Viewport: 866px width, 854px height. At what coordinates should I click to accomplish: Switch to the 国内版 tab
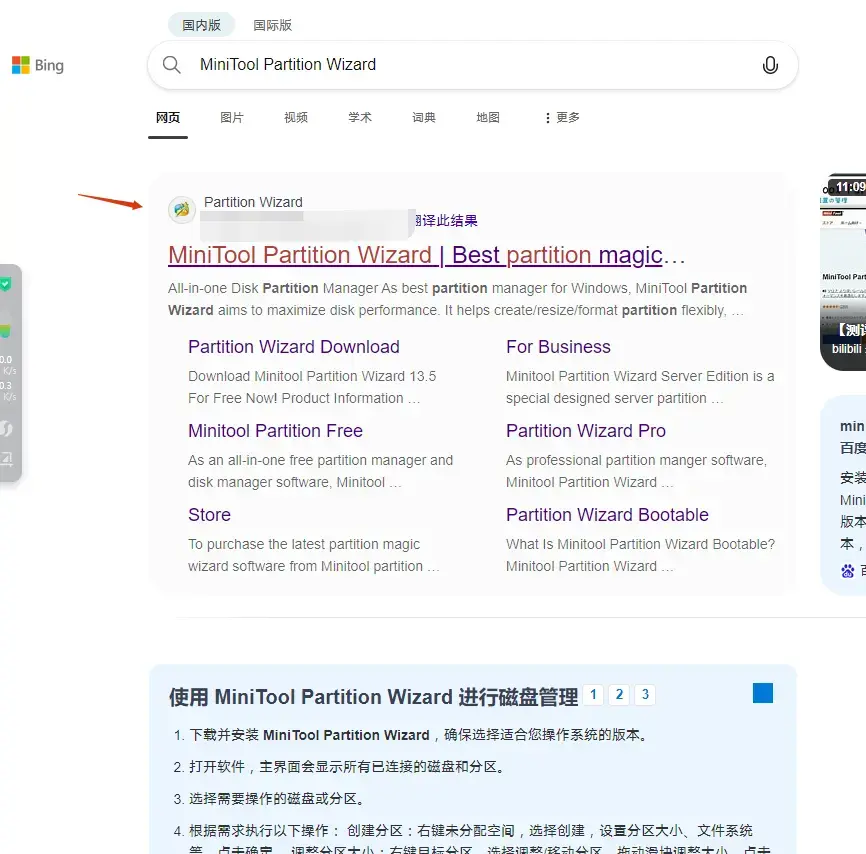[202, 25]
